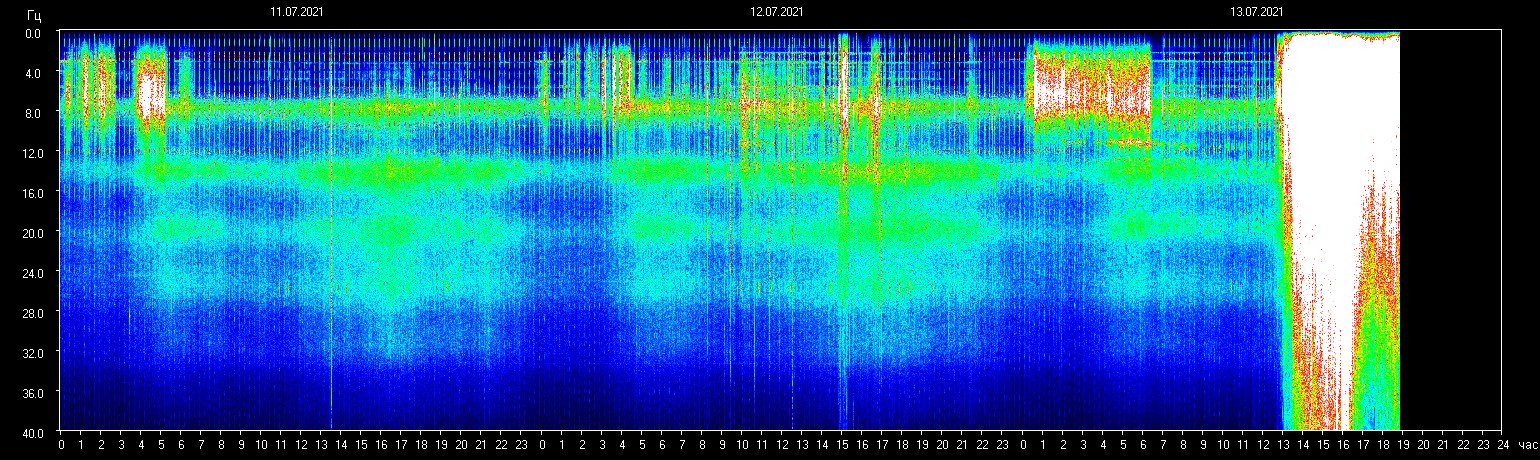Screen dimensions: 1540x460
Task: Click the final hour label 24
Action: [x=1503, y=444]
